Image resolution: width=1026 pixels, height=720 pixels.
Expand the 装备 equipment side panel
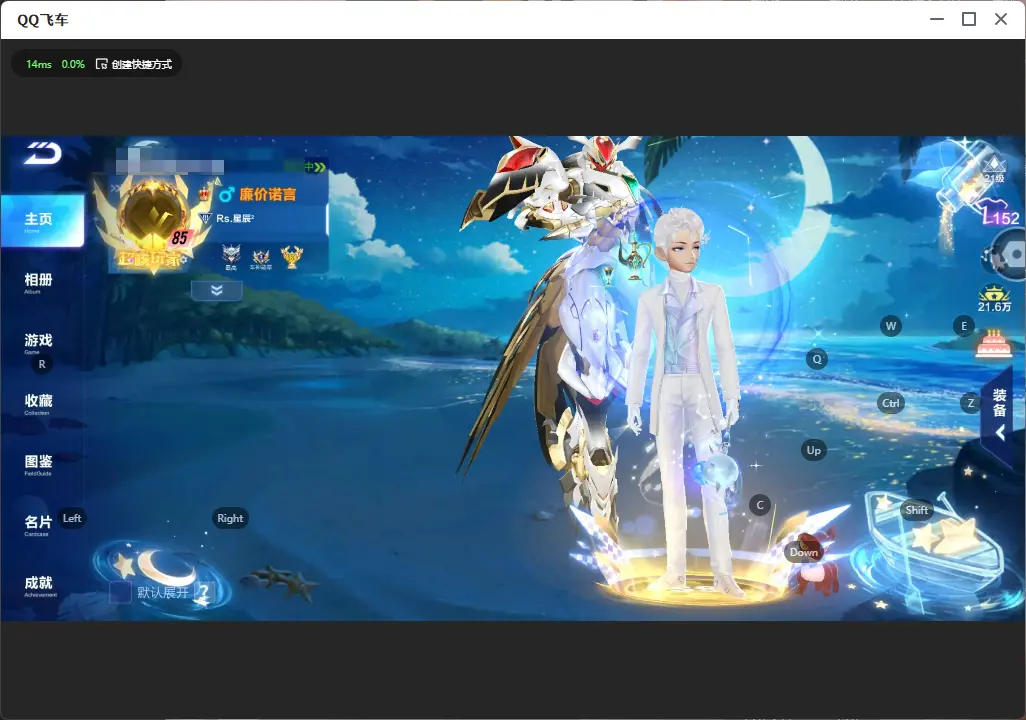click(1001, 412)
